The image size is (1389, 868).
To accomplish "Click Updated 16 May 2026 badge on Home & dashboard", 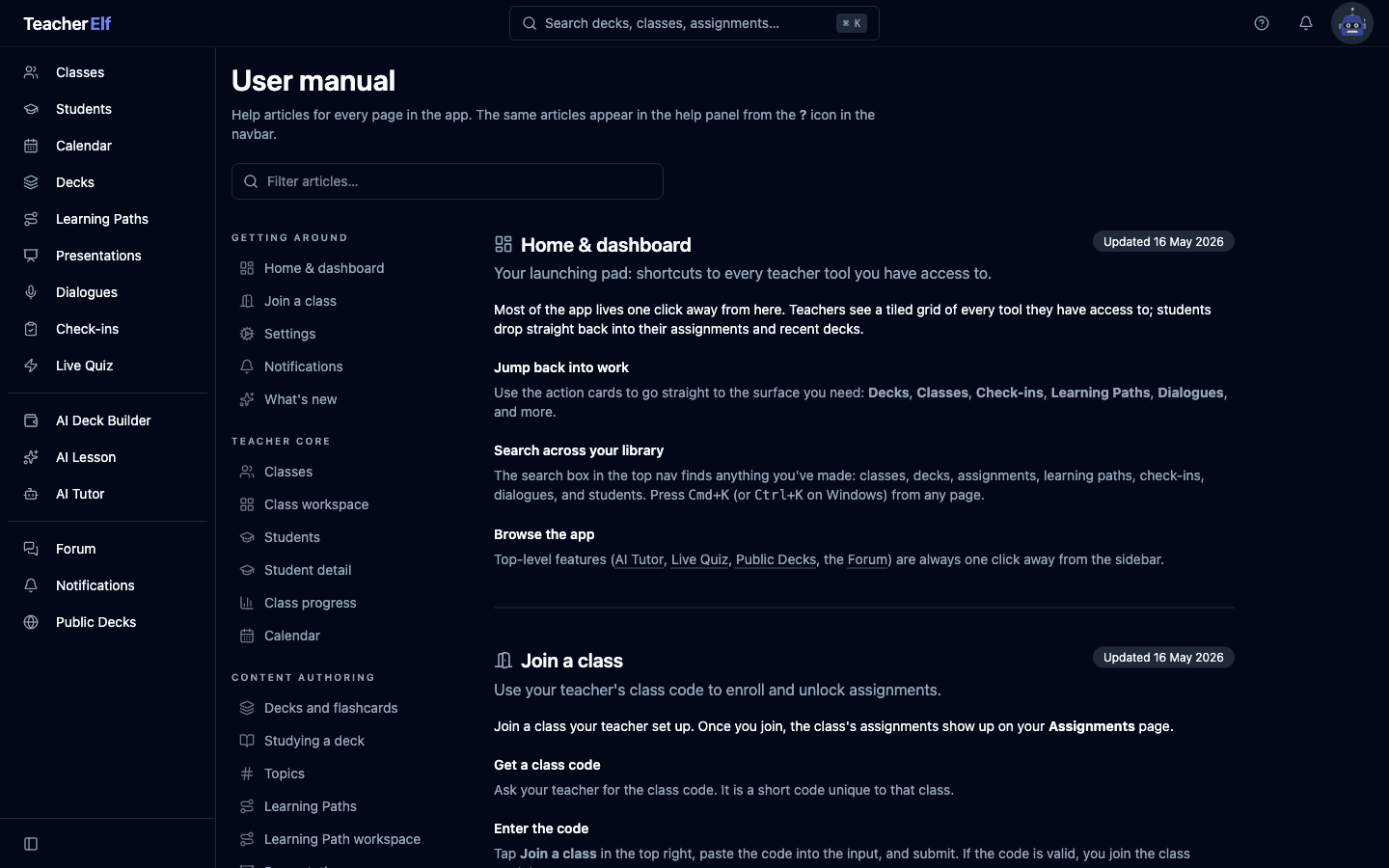I will pos(1163,241).
